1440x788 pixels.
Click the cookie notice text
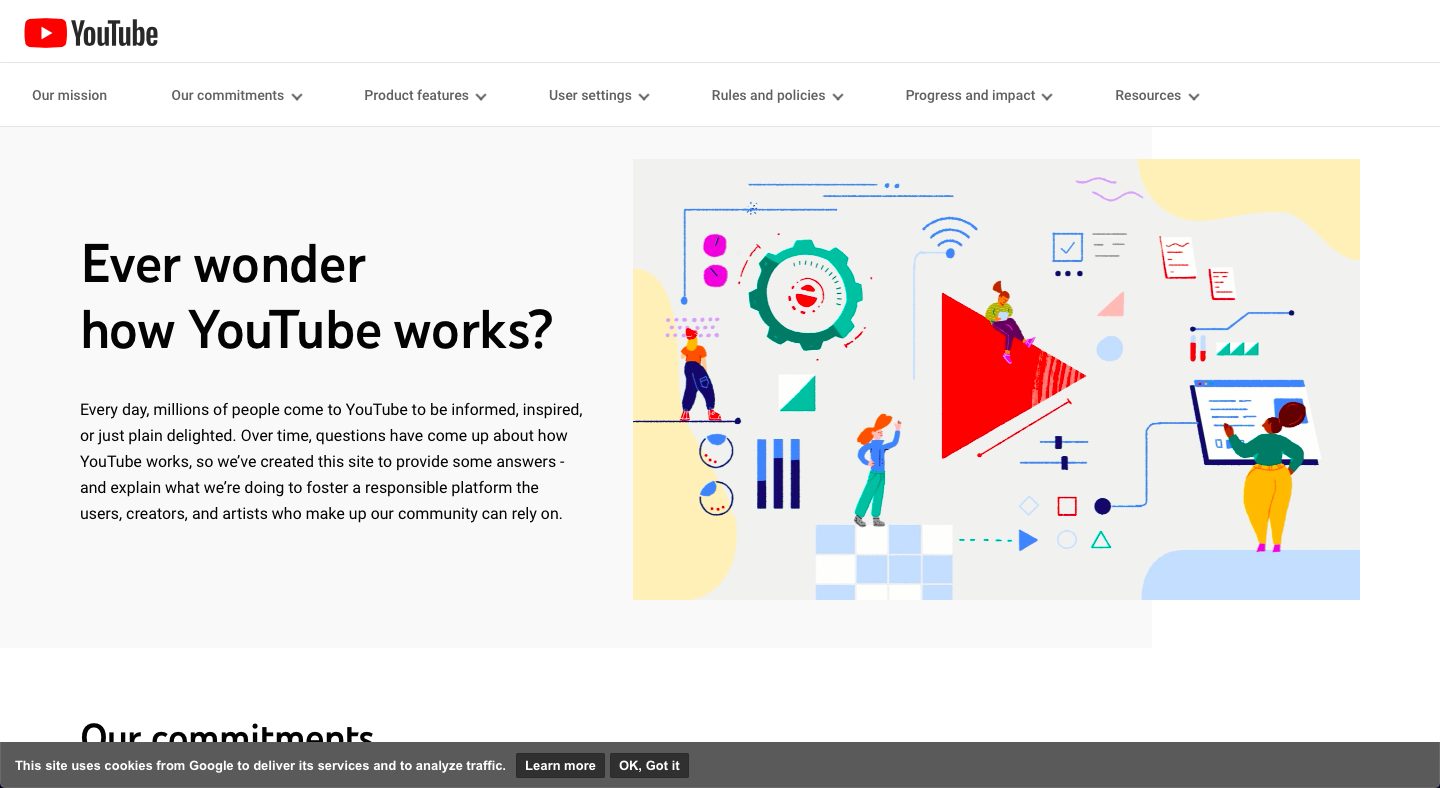[260, 766]
